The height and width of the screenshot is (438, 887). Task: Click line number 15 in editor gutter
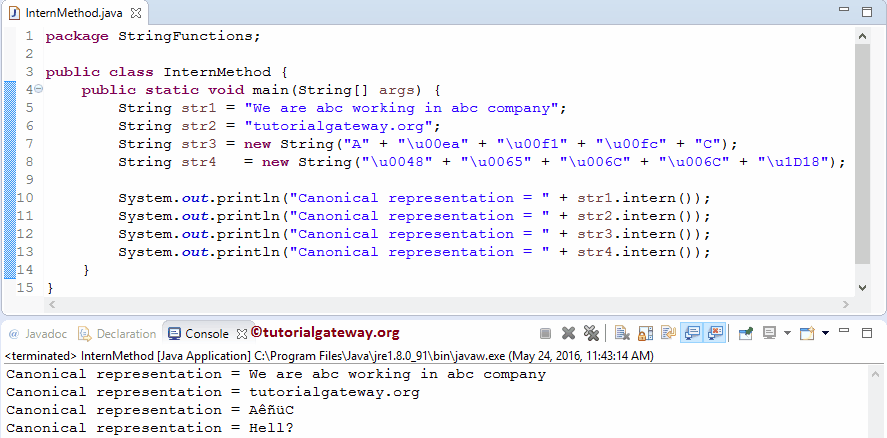pyautogui.click(x=25, y=287)
